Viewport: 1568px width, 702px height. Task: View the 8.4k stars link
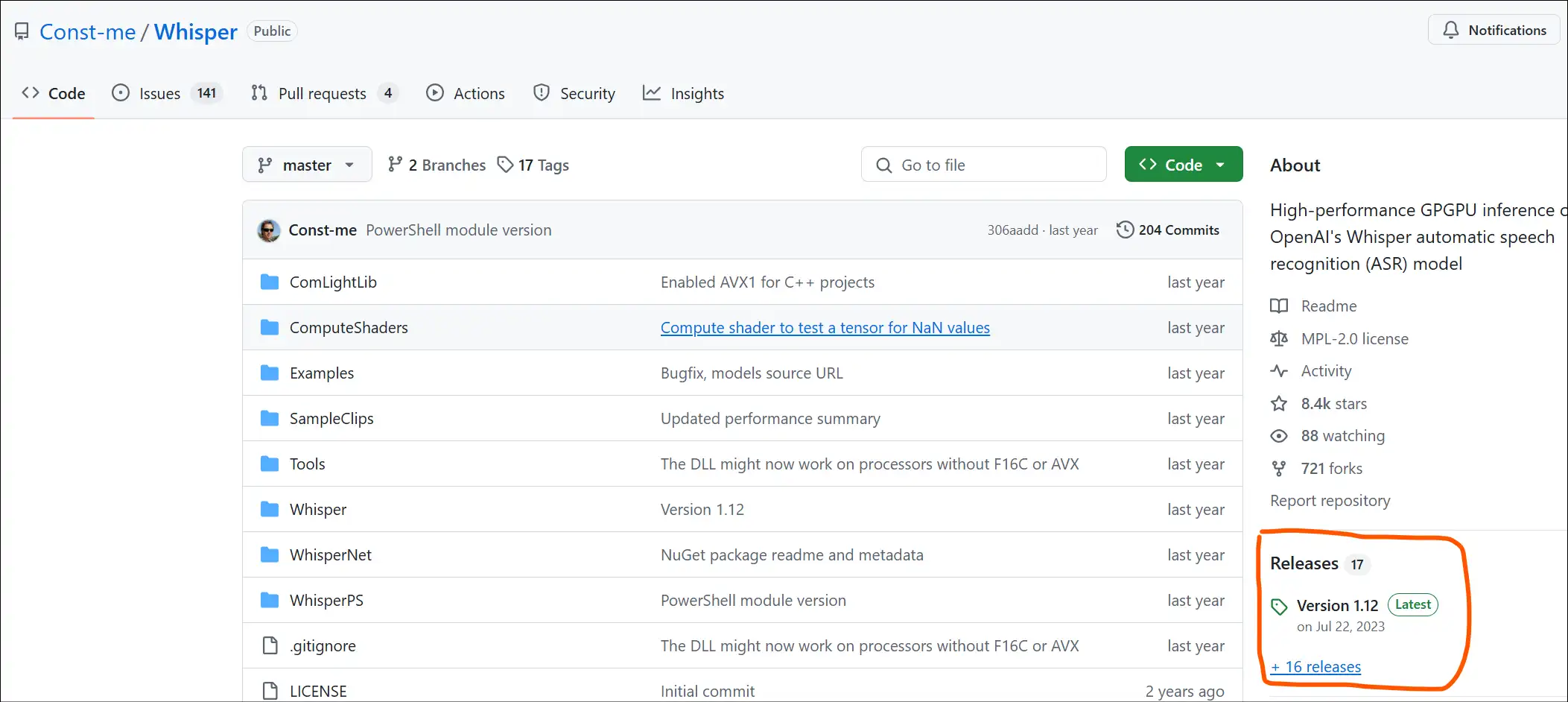point(1334,404)
